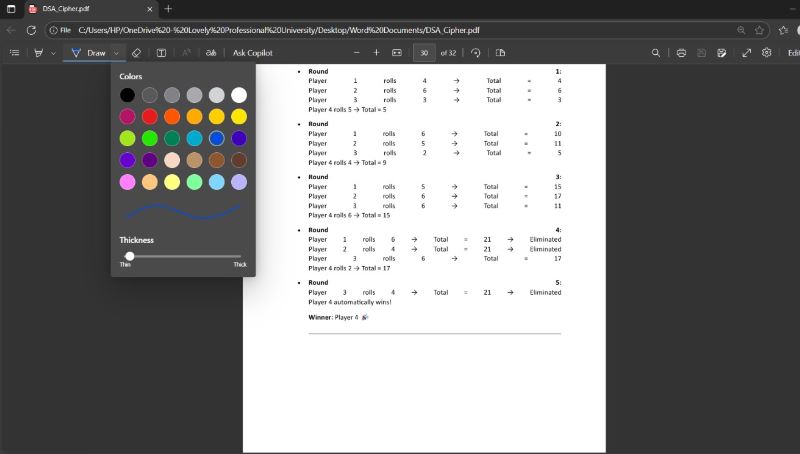Viewport: 800px width, 454px height.
Task: Open the Favorites list
Action: (x=783, y=30)
